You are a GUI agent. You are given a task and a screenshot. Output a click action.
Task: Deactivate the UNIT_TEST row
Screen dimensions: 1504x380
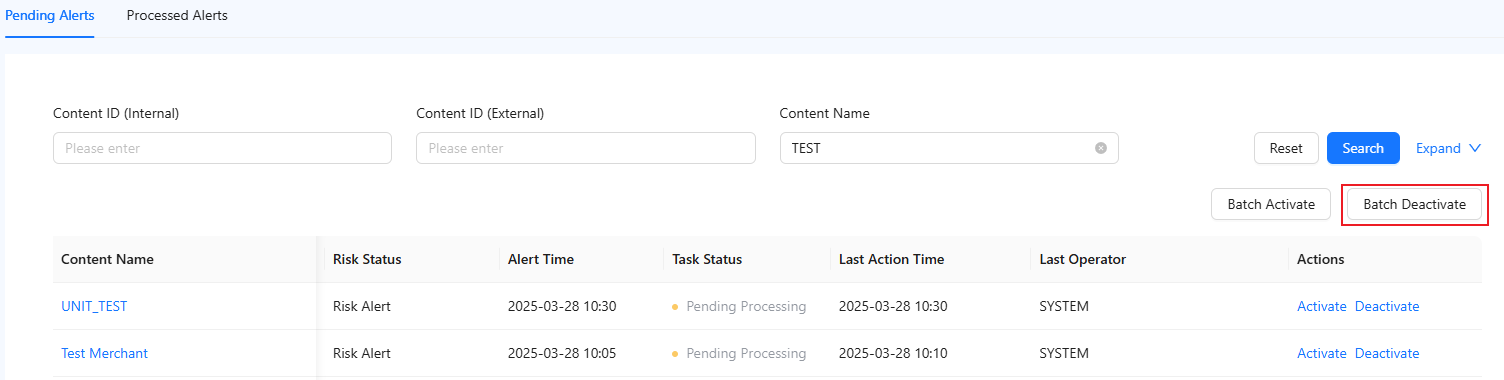click(1387, 306)
